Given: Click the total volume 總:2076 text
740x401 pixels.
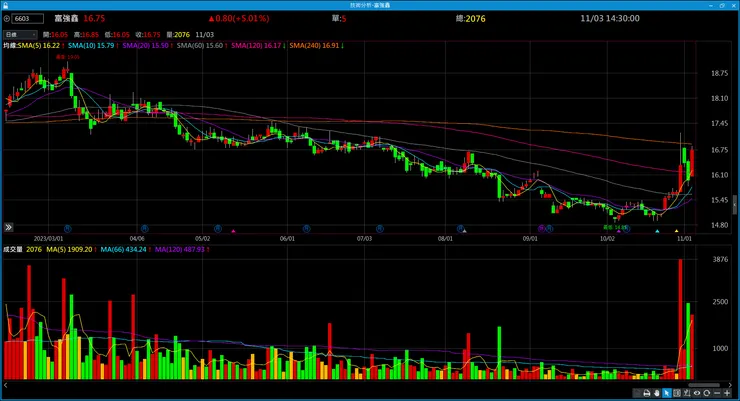Looking at the screenshot, I should tap(471, 18).
